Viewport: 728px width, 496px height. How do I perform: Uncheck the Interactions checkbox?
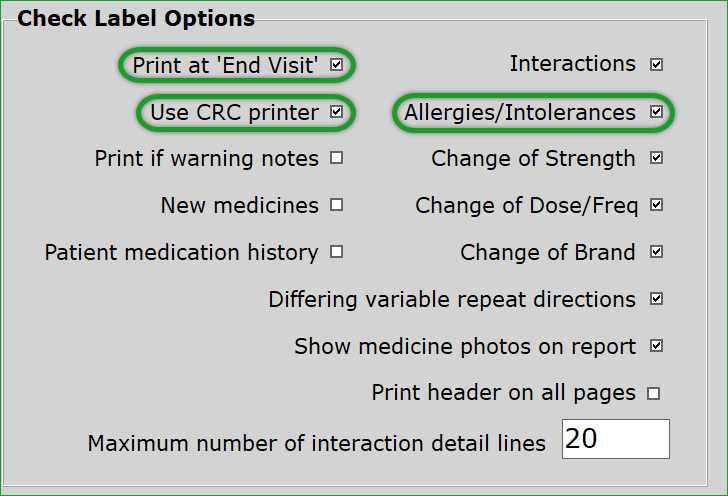(x=656, y=65)
